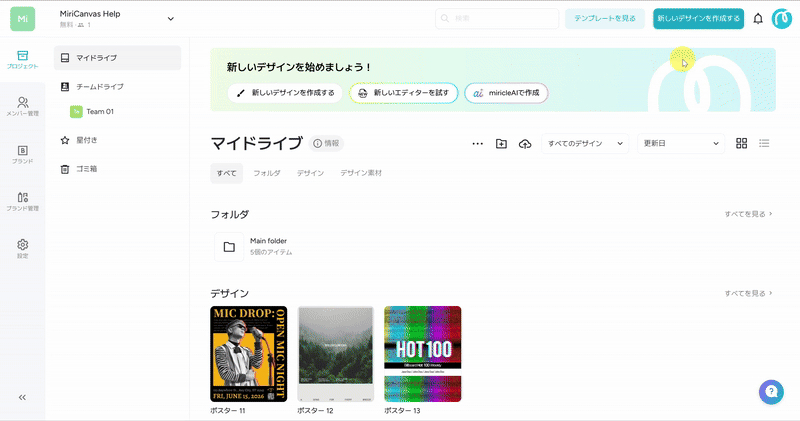
Task: Open 設定 gear in the sidebar
Action: 22,248
